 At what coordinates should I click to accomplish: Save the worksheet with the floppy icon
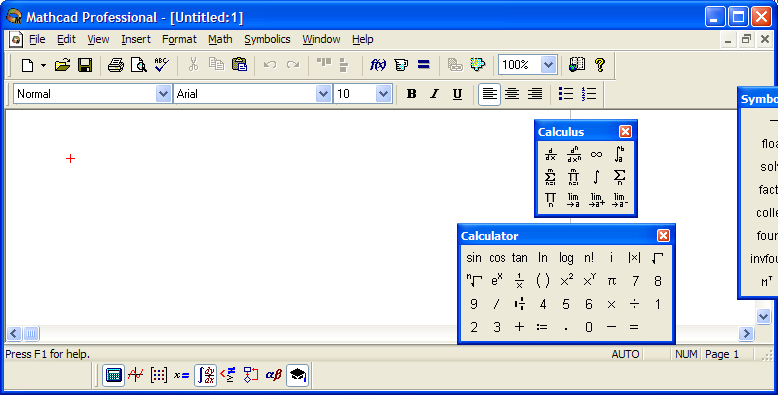point(85,65)
